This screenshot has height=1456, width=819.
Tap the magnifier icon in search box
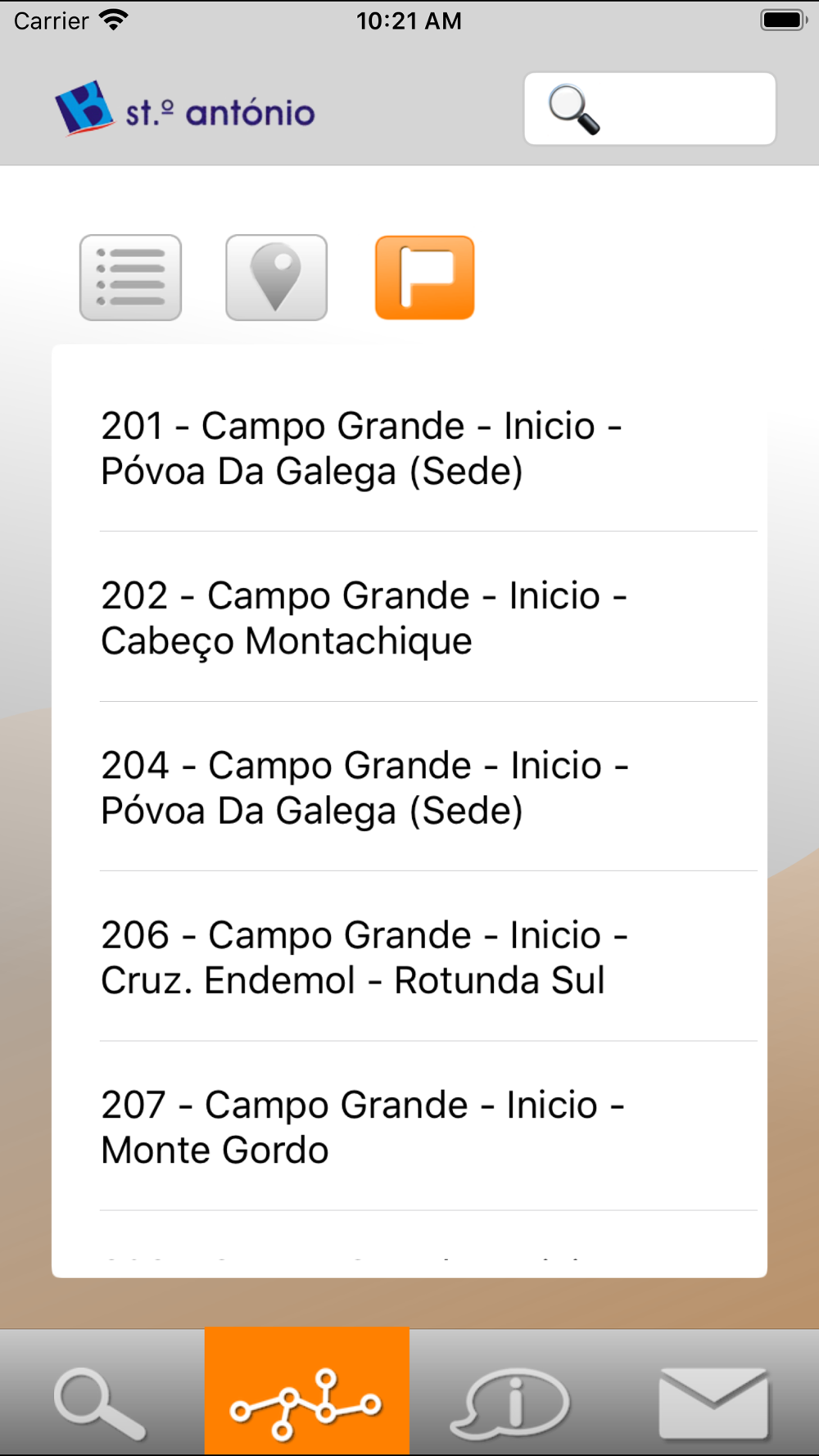pos(573,109)
